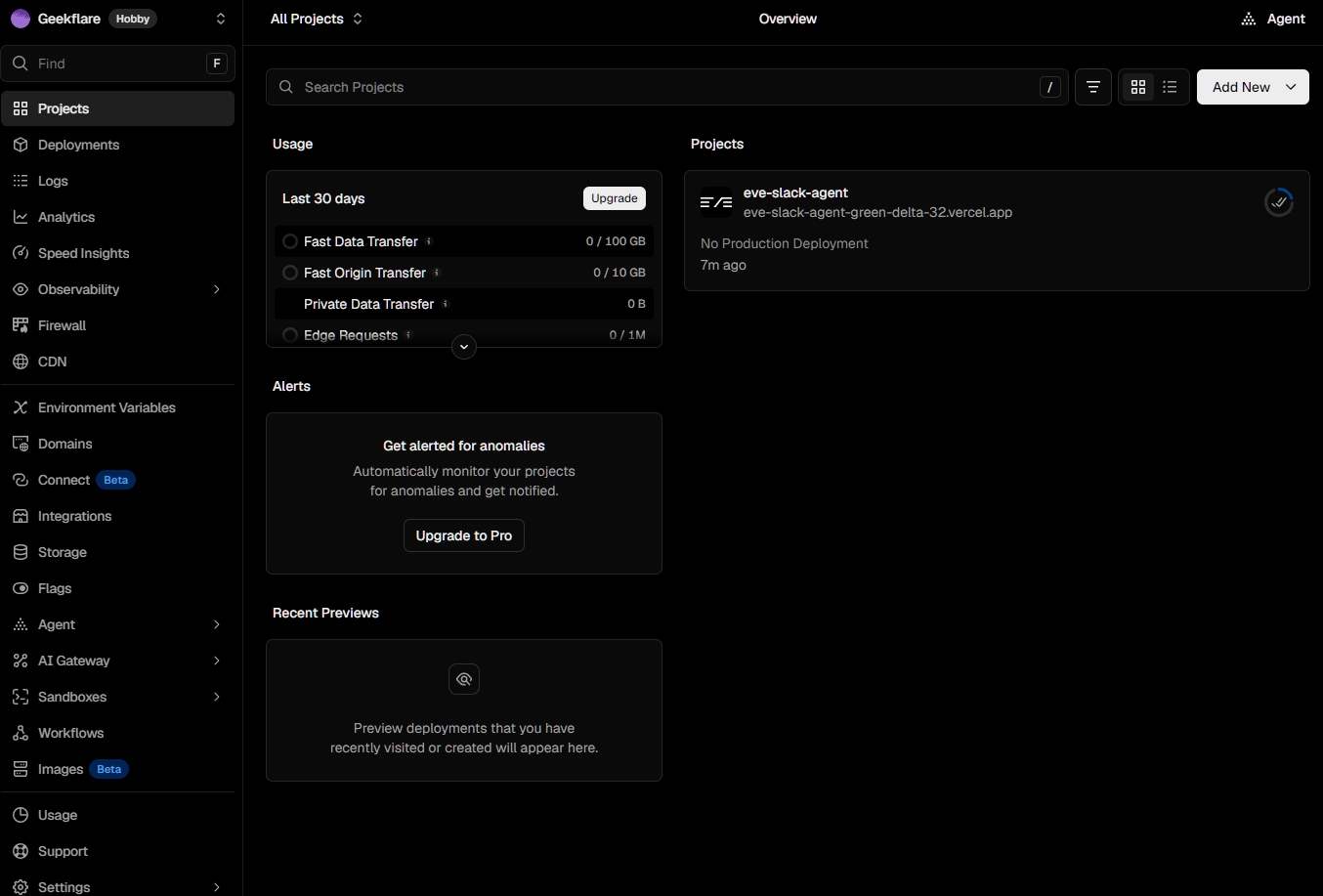Screen dimensions: 1323x896
Task: Click the Fast Data Transfer usage ring
Action: point(290,241)
